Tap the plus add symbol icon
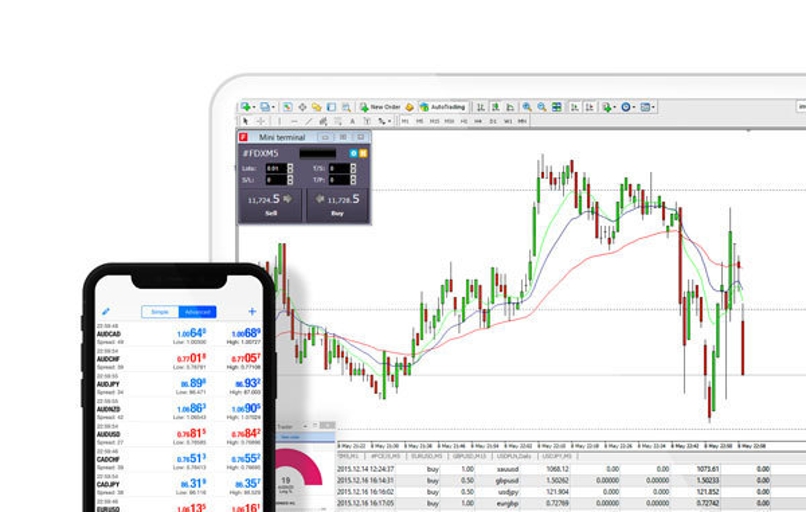 click(x=252, y=312)
